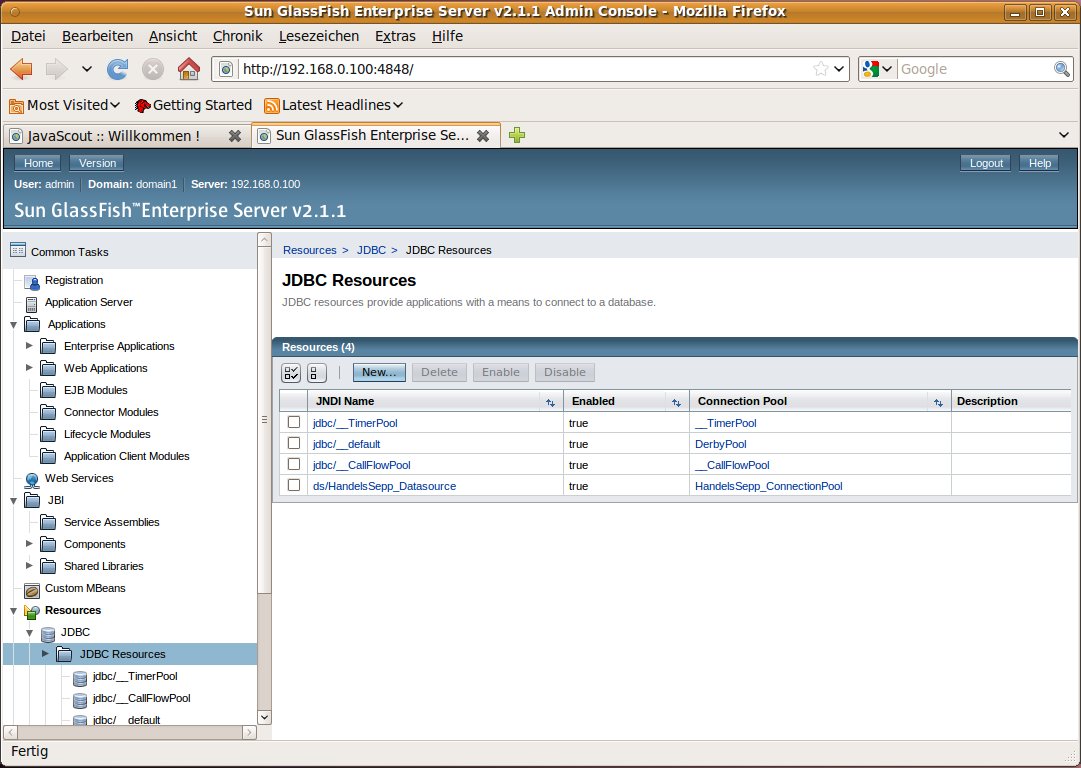Collapse the Resources tree node

[x=13, y=610]
